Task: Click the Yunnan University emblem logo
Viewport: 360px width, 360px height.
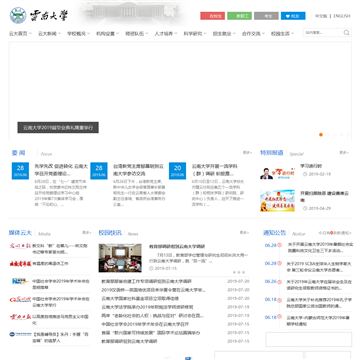Action: coord(18,15)
